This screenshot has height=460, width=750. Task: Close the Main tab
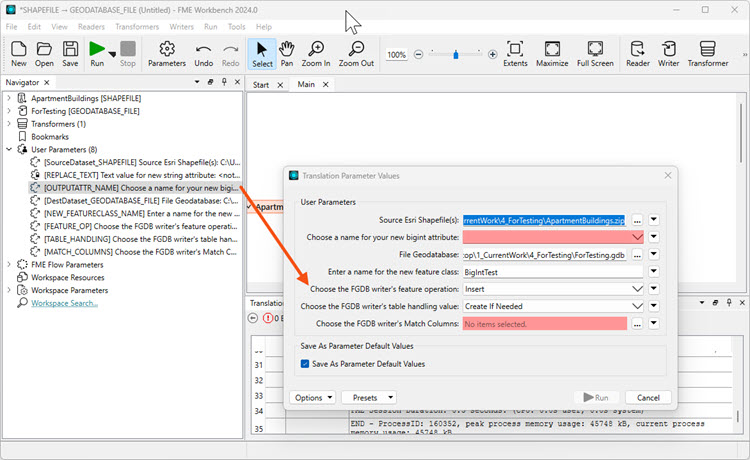coord(326,84)
